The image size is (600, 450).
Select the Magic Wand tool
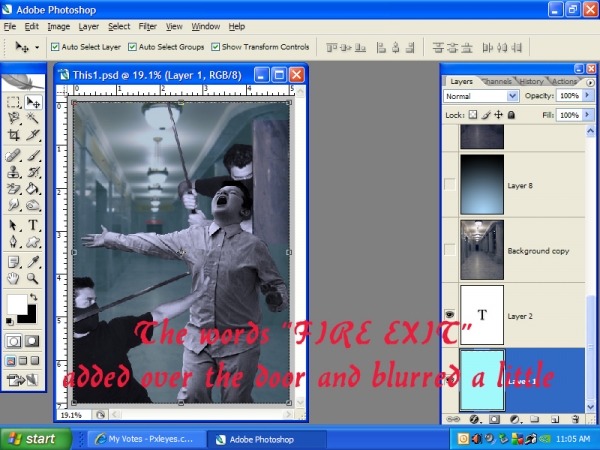(x=33, y=118)
